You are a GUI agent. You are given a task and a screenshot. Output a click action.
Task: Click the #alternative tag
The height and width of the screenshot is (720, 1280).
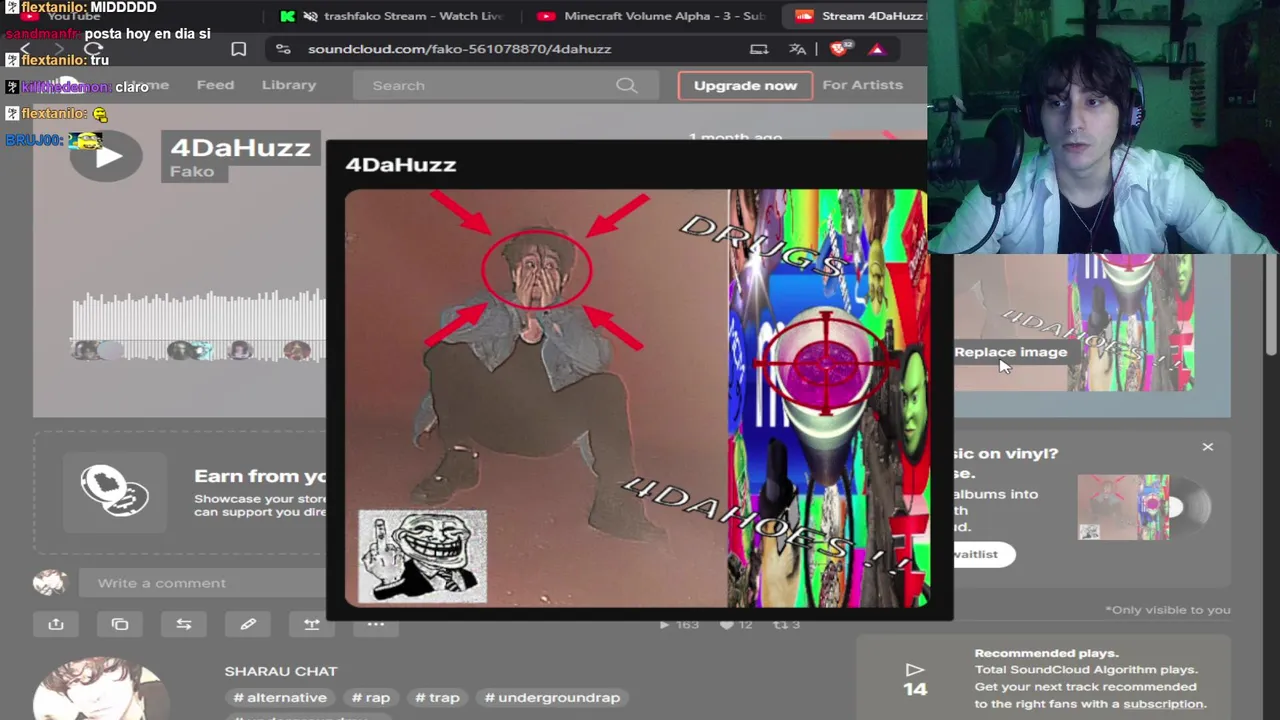click(280, 697)
